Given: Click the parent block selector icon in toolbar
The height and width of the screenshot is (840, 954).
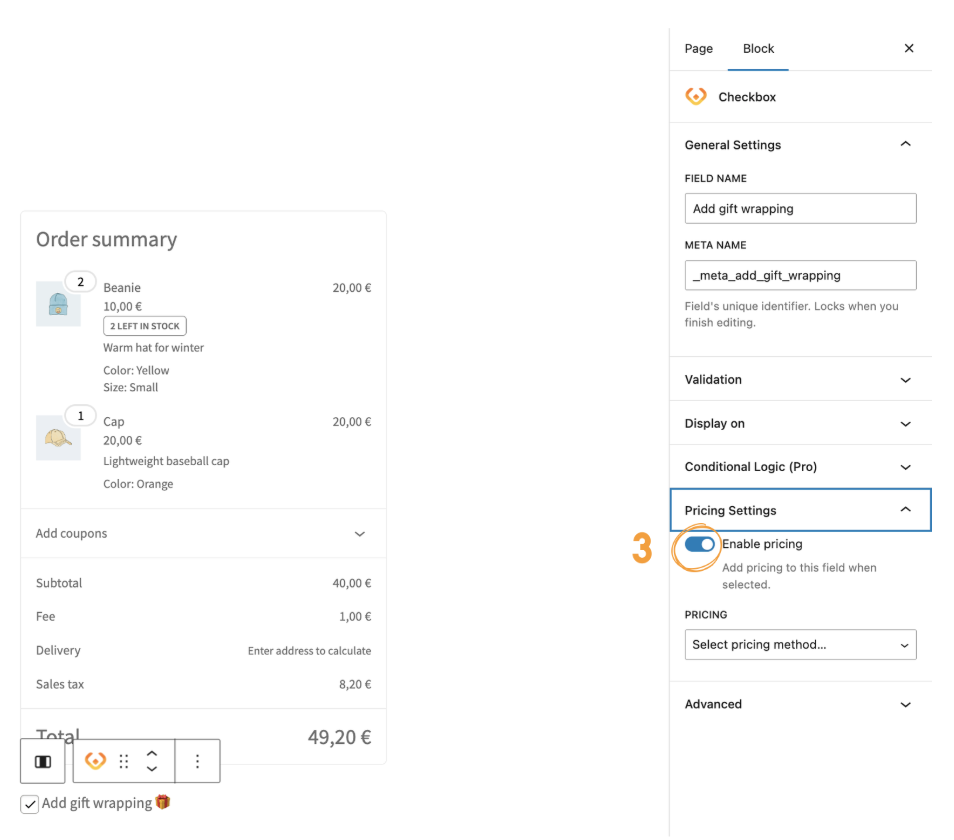Looking at the screenshot, I should coord(43,762).
